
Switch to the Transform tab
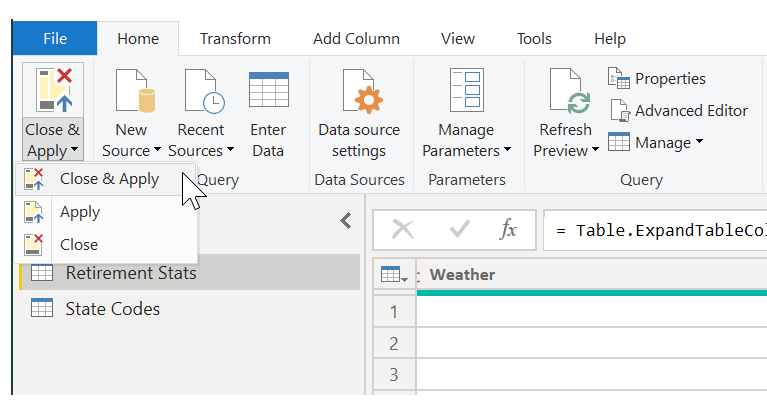pos(235,39)
